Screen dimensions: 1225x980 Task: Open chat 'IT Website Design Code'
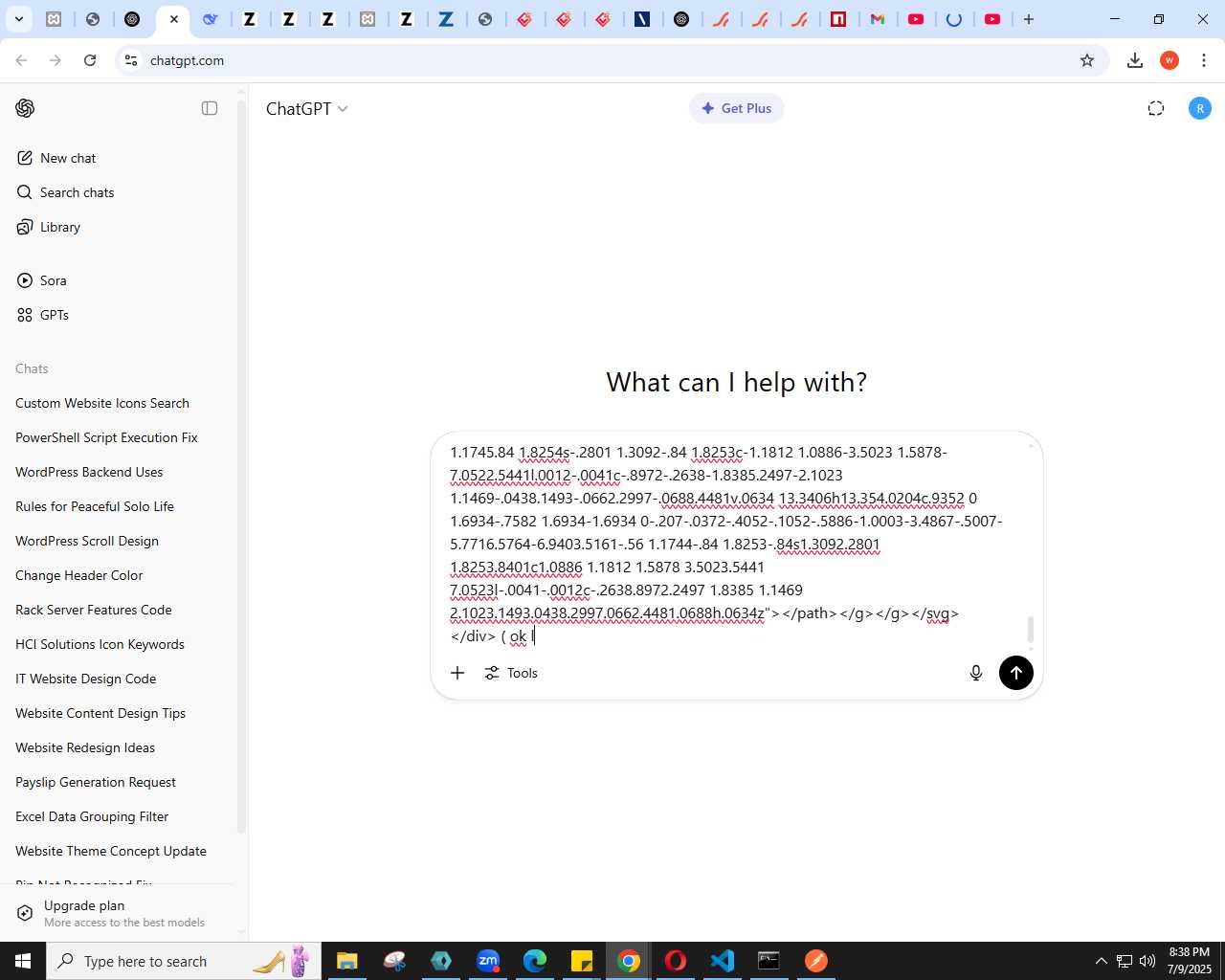pos(85,679)
